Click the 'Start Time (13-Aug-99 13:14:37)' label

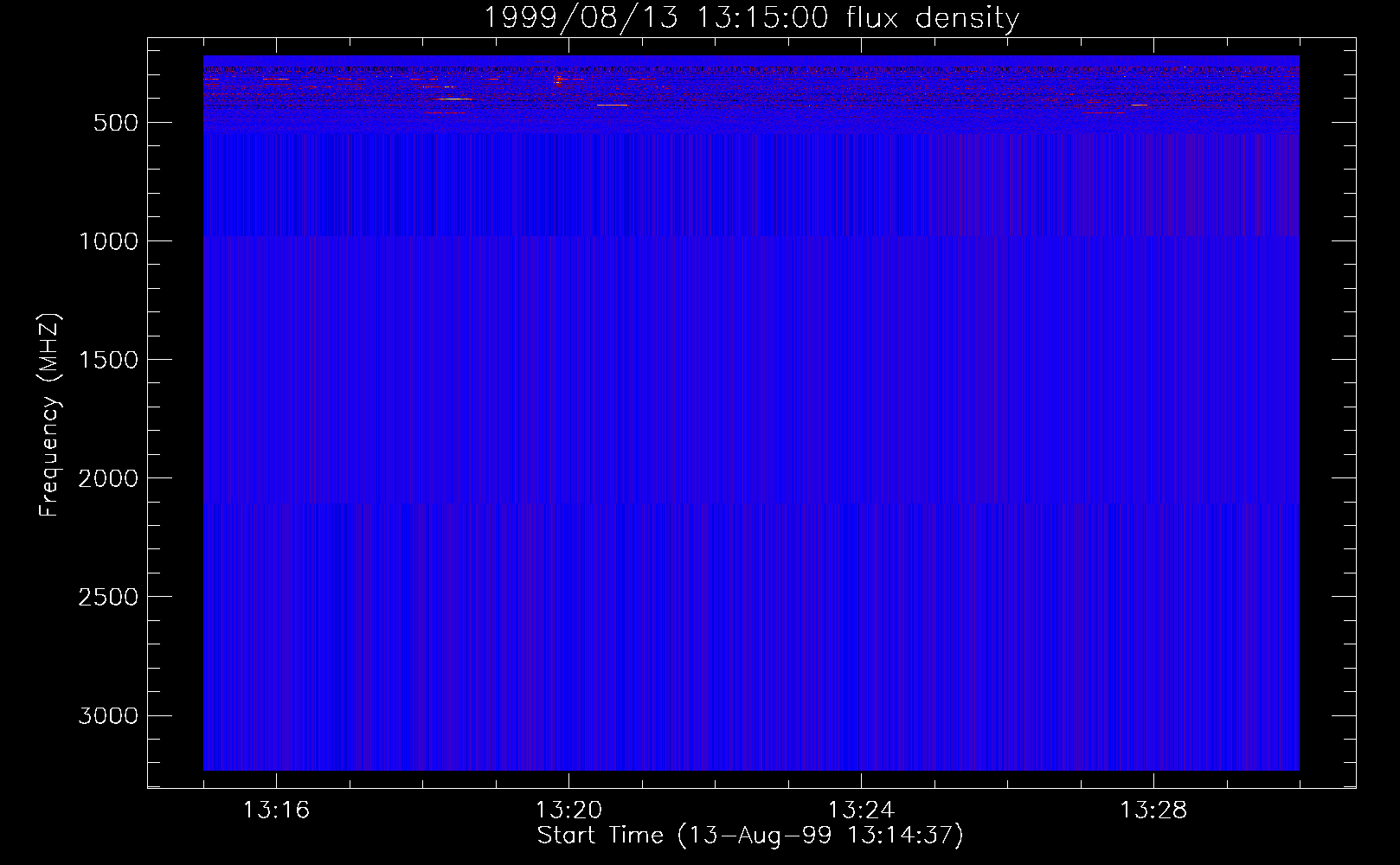[750, 836]
